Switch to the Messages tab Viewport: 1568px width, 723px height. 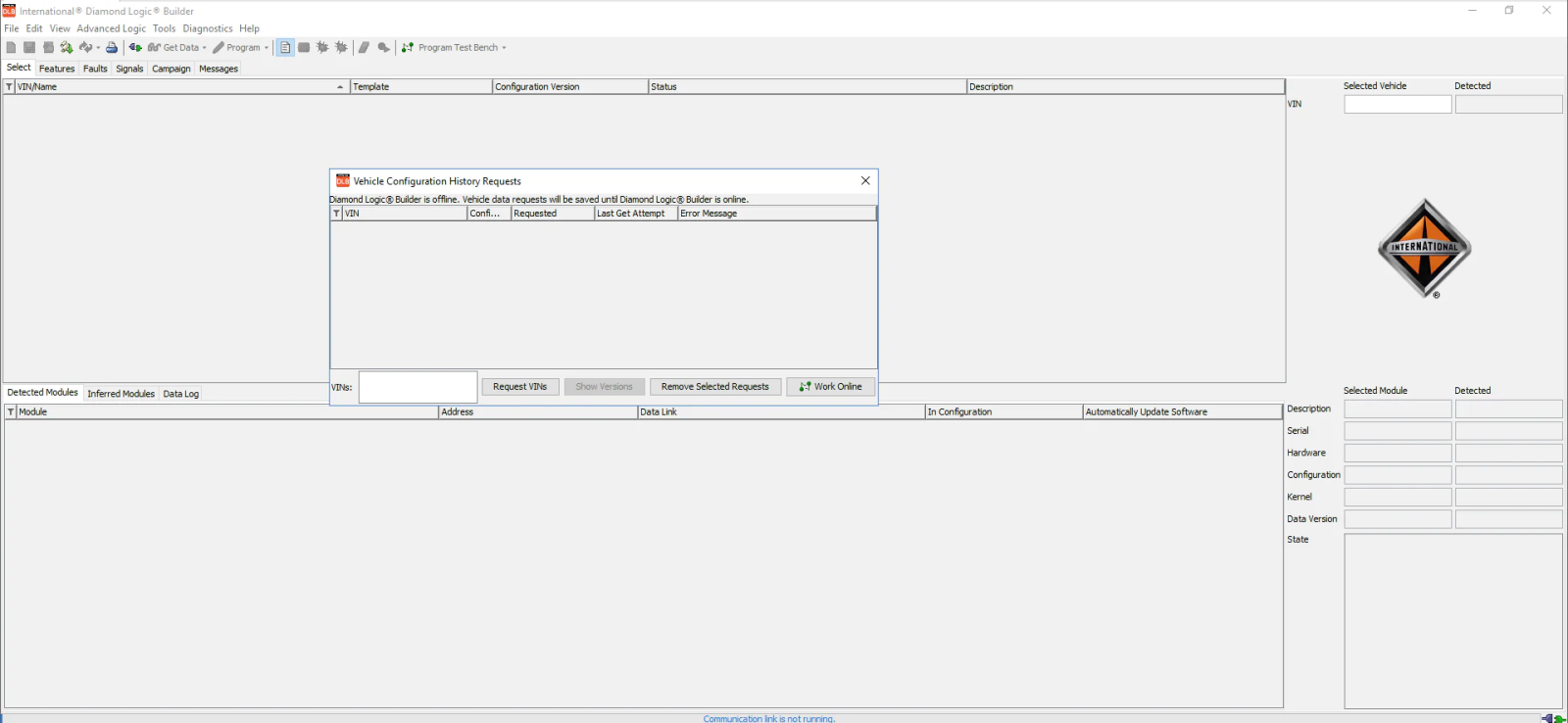219,69
